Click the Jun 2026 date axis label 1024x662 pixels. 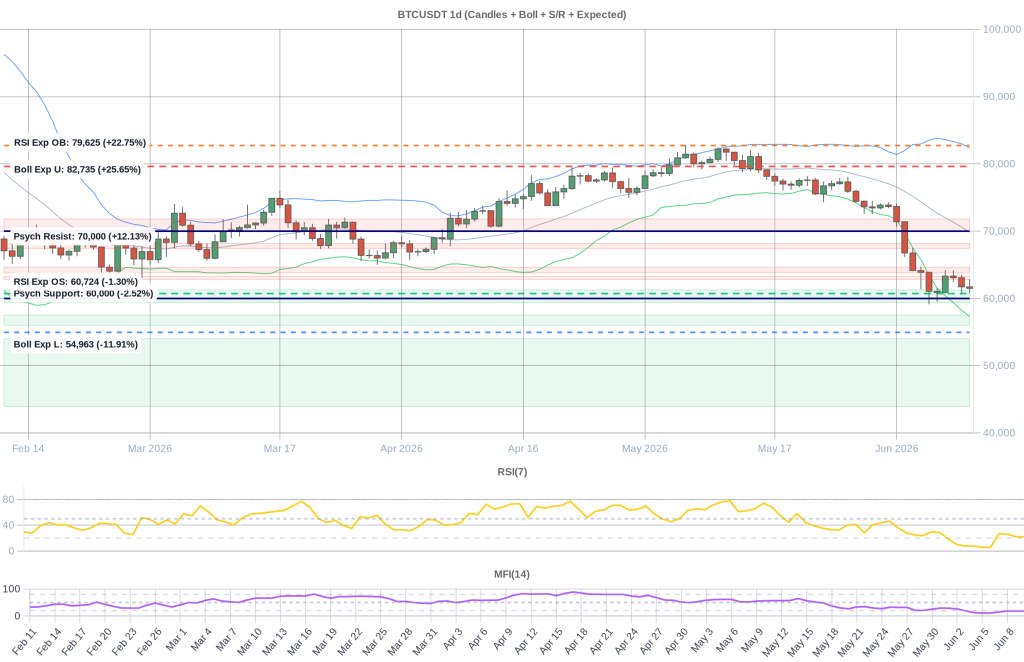[x=897, y=449]
